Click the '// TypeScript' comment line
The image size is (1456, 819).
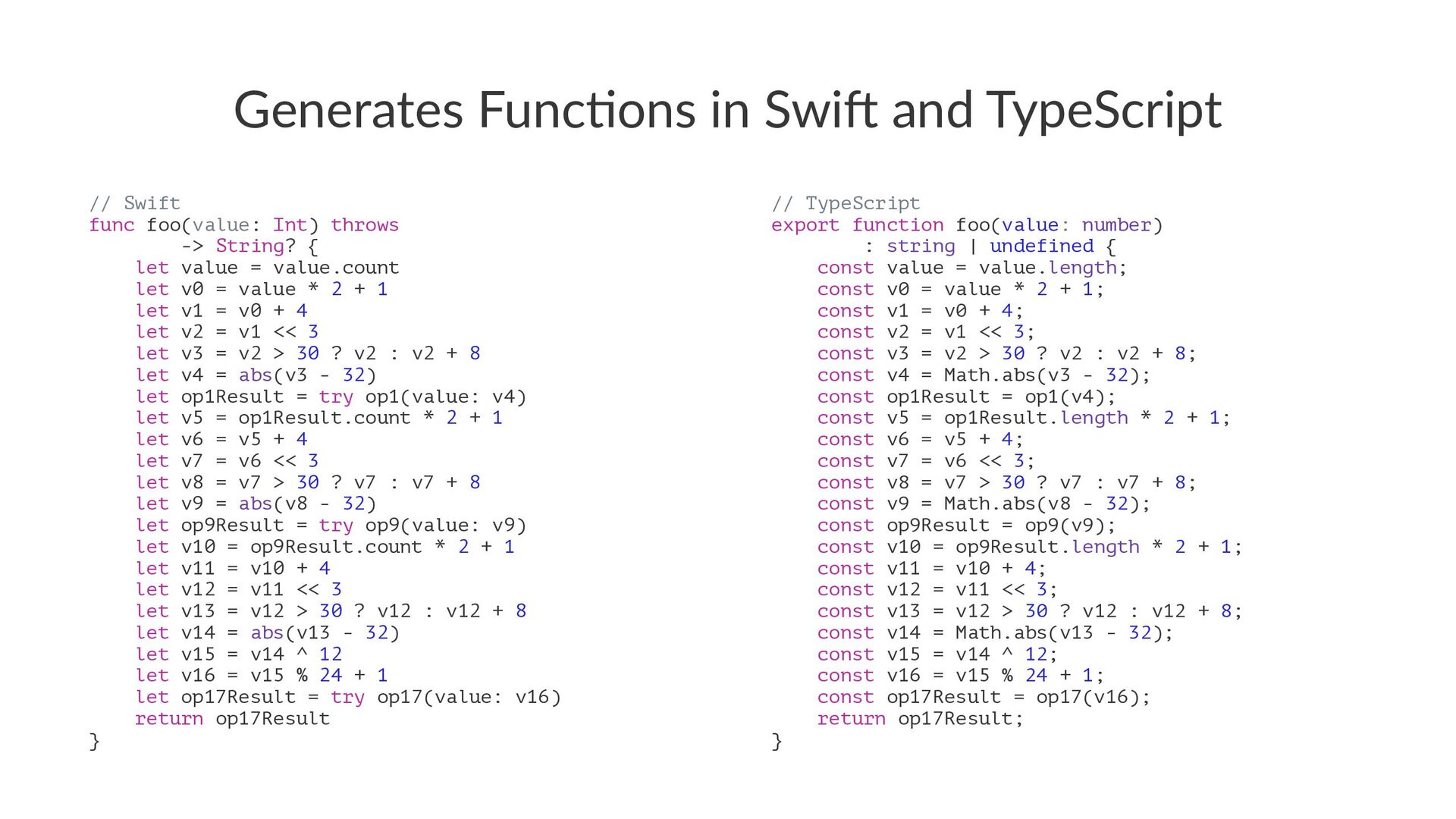(845, 203)
